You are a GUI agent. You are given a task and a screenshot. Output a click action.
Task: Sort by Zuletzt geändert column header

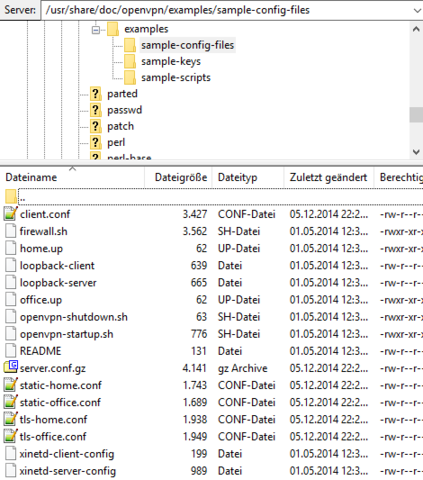pyautogui.click(x=328, y=177)
